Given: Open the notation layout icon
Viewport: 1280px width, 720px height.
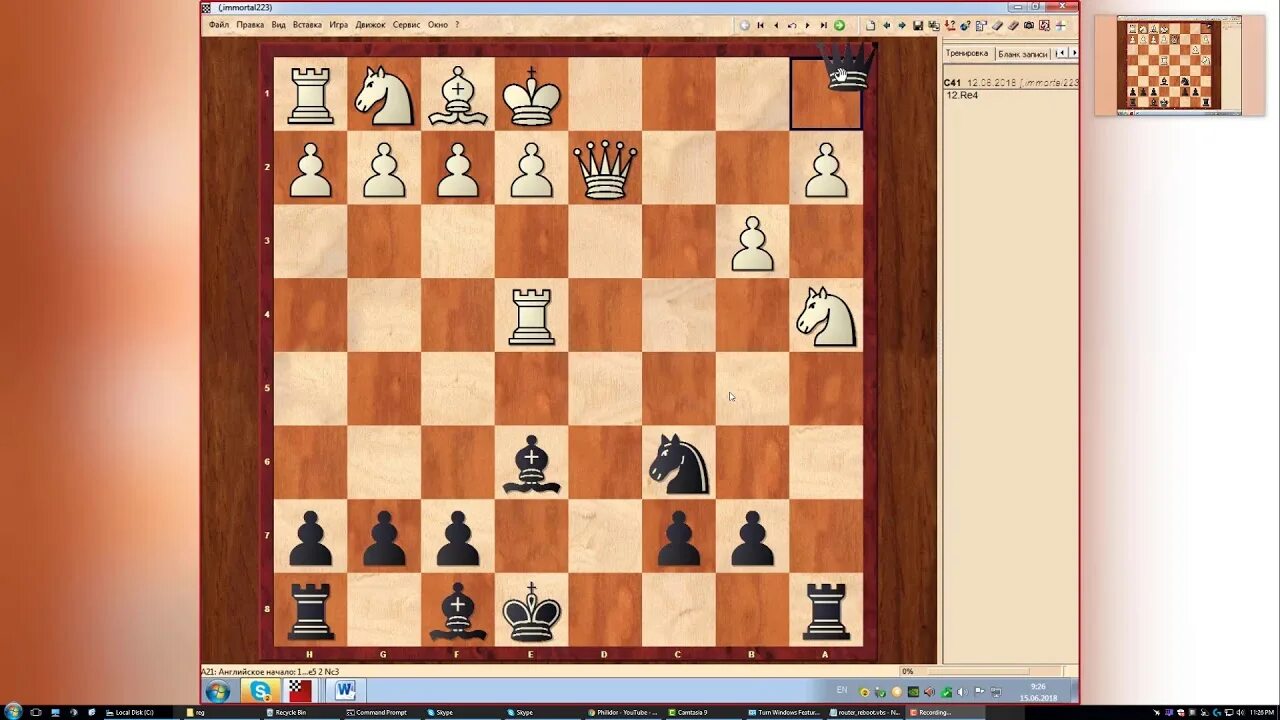Looking at the screenshot, I should (981, 25).
